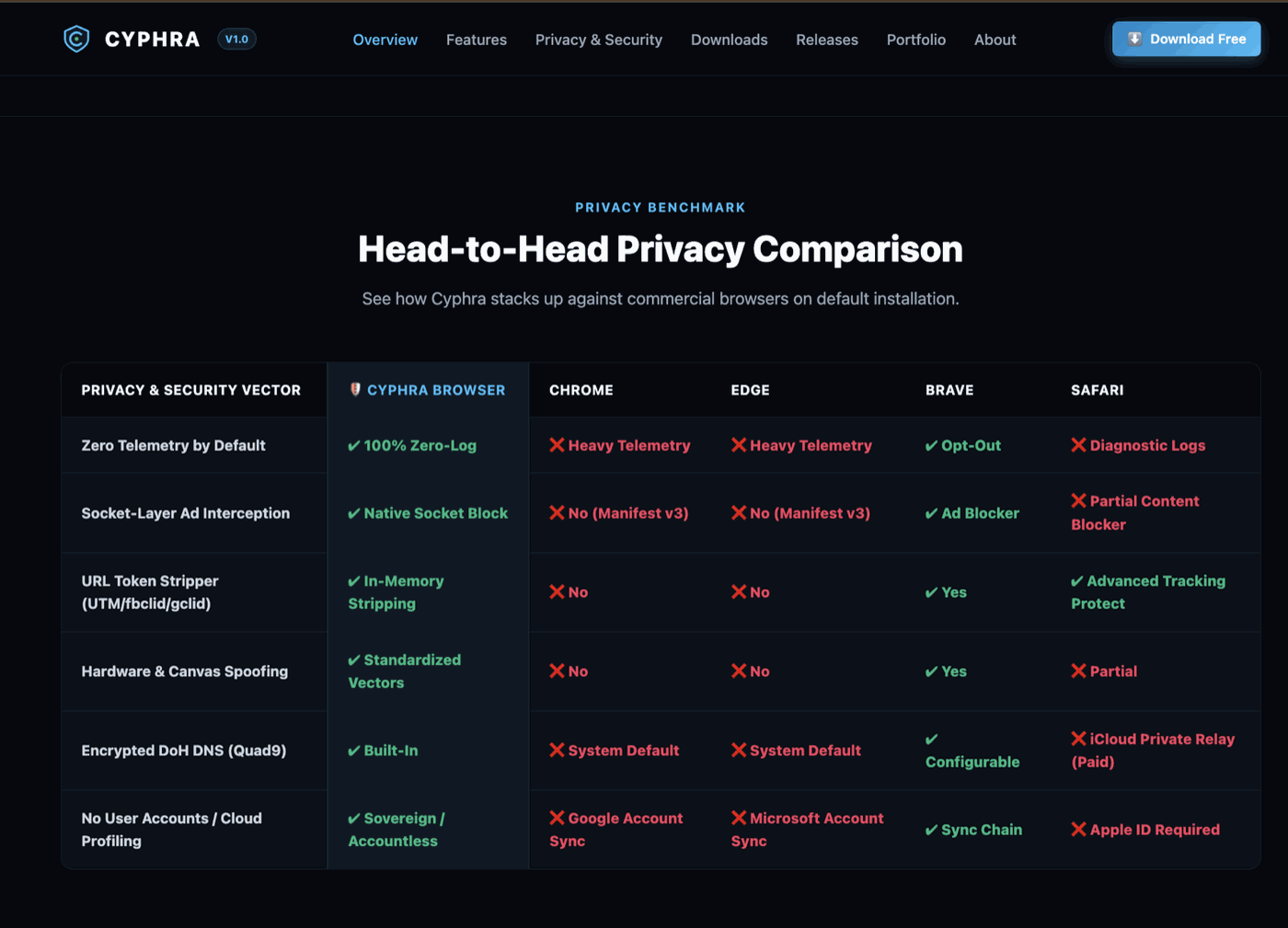This screenshot has height=928, width=1288.
Task: Select the Privacy & Security Vector header
Action: (191, 390)
